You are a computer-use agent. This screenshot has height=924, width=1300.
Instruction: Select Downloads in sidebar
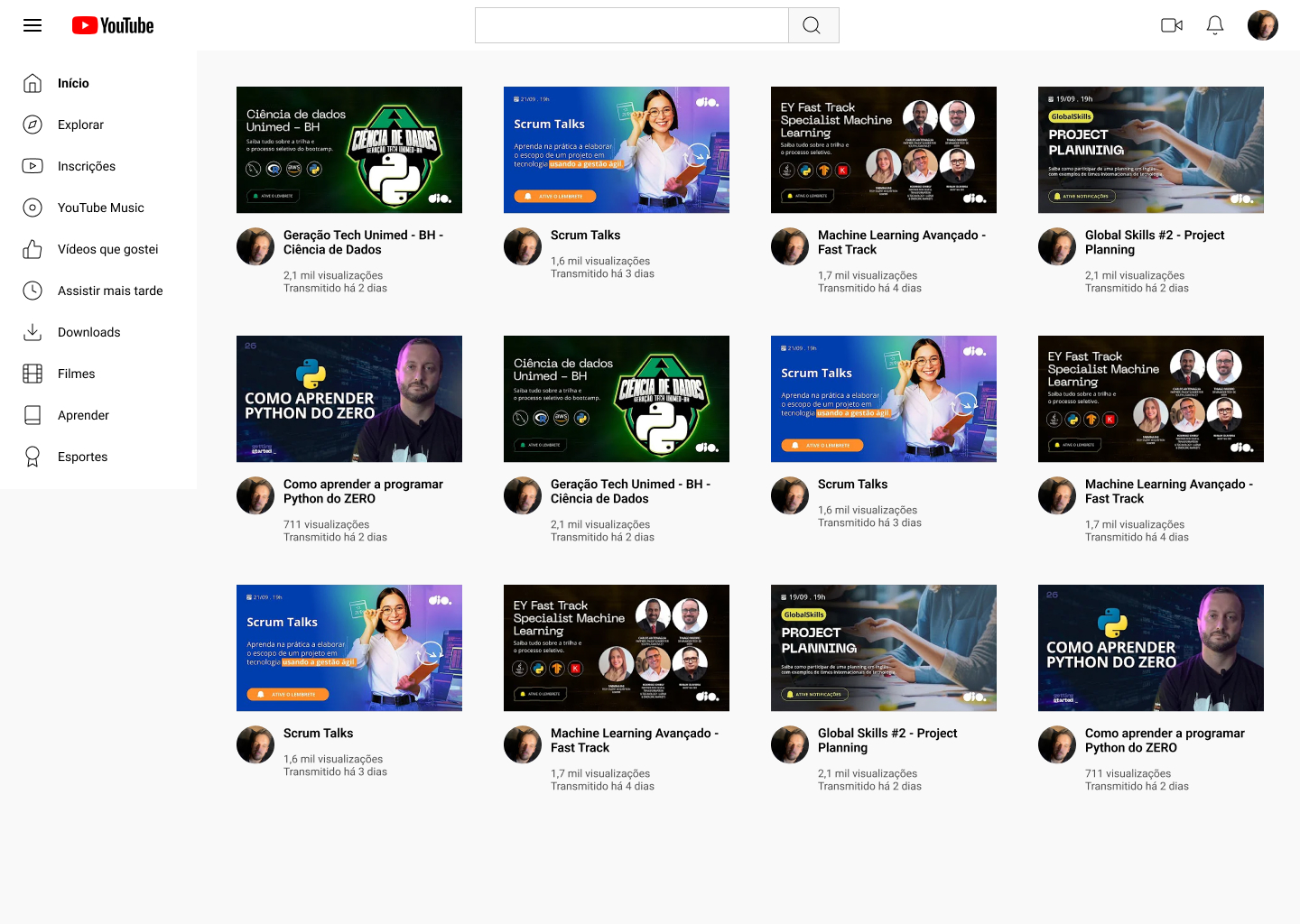pyautogui.click(x=88, y=332)
